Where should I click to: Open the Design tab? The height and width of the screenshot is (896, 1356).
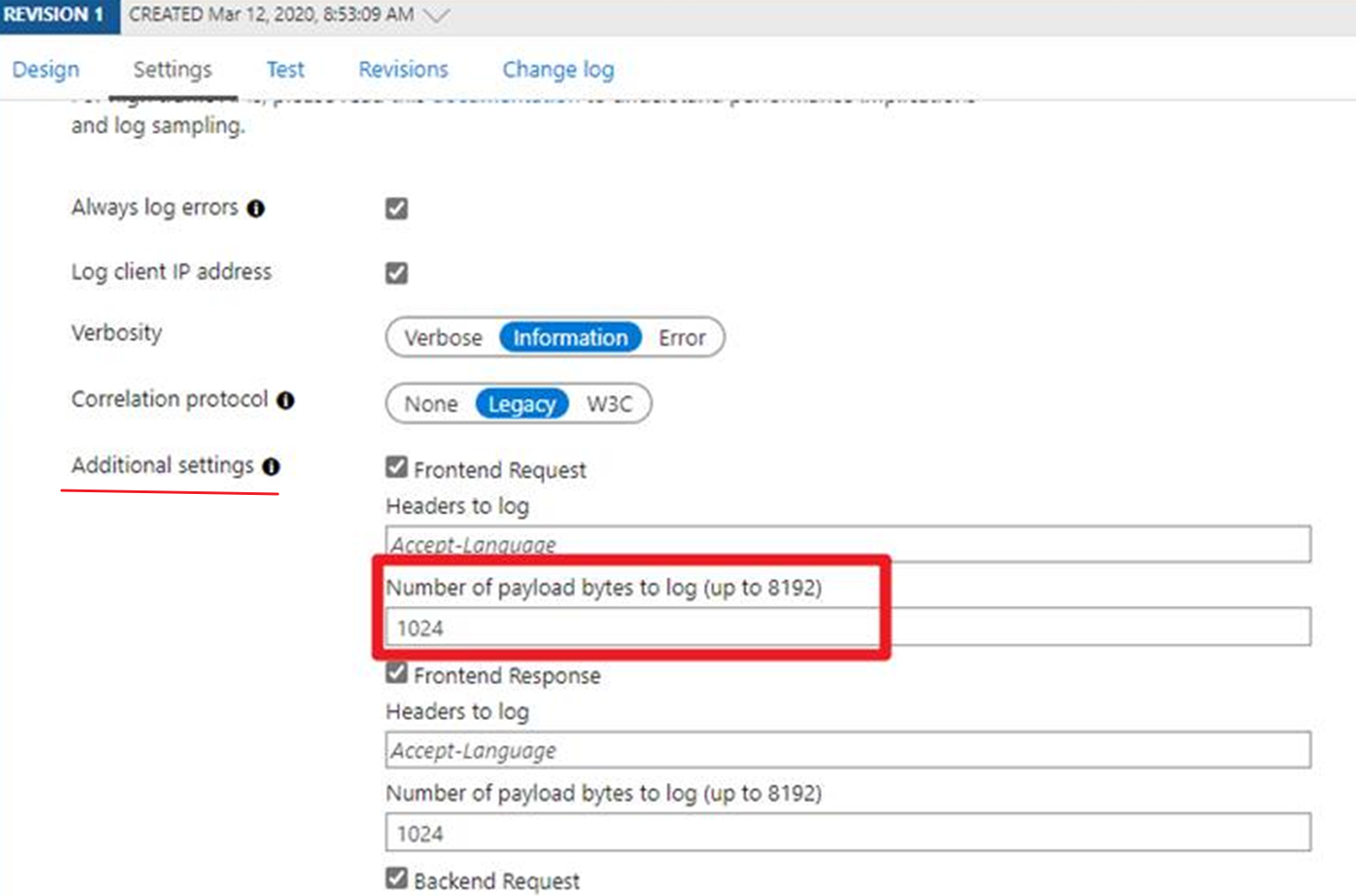pyautogui.click(x=46, y=70)
